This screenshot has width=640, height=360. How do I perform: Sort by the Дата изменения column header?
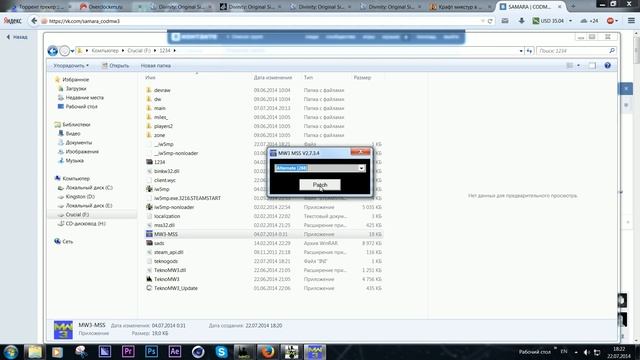(273, 77)
